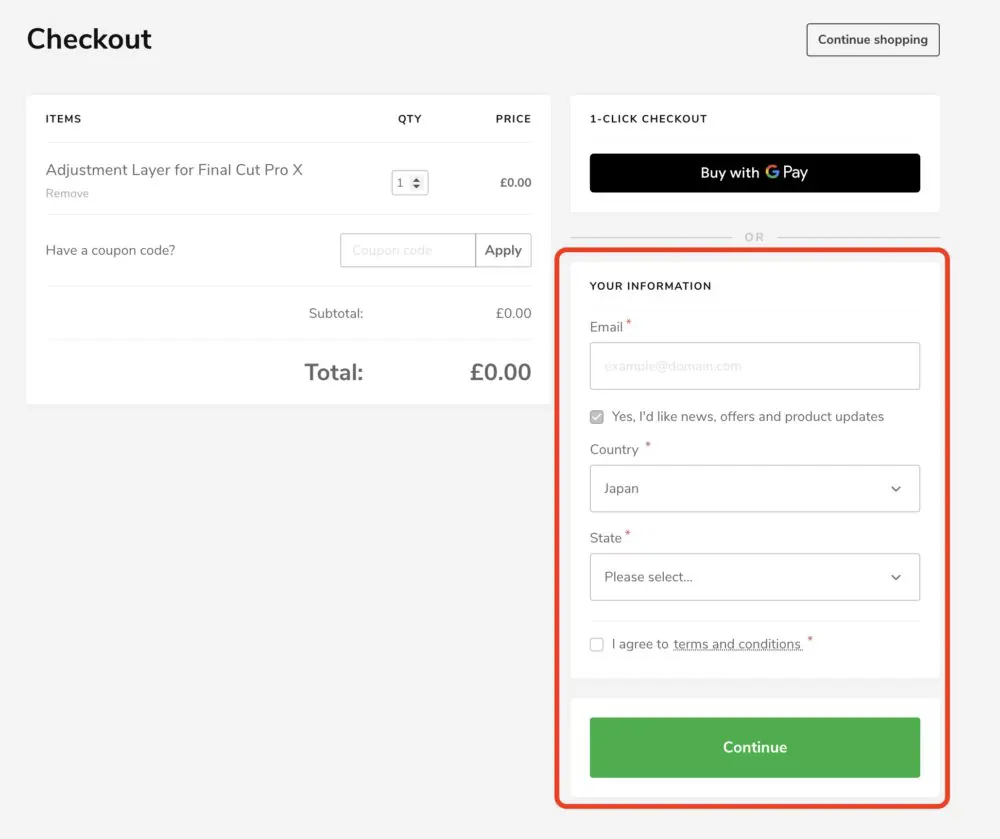Click into the Coupon code field
The height and width of the screenshot is (839, 1000).
point(407,251)
